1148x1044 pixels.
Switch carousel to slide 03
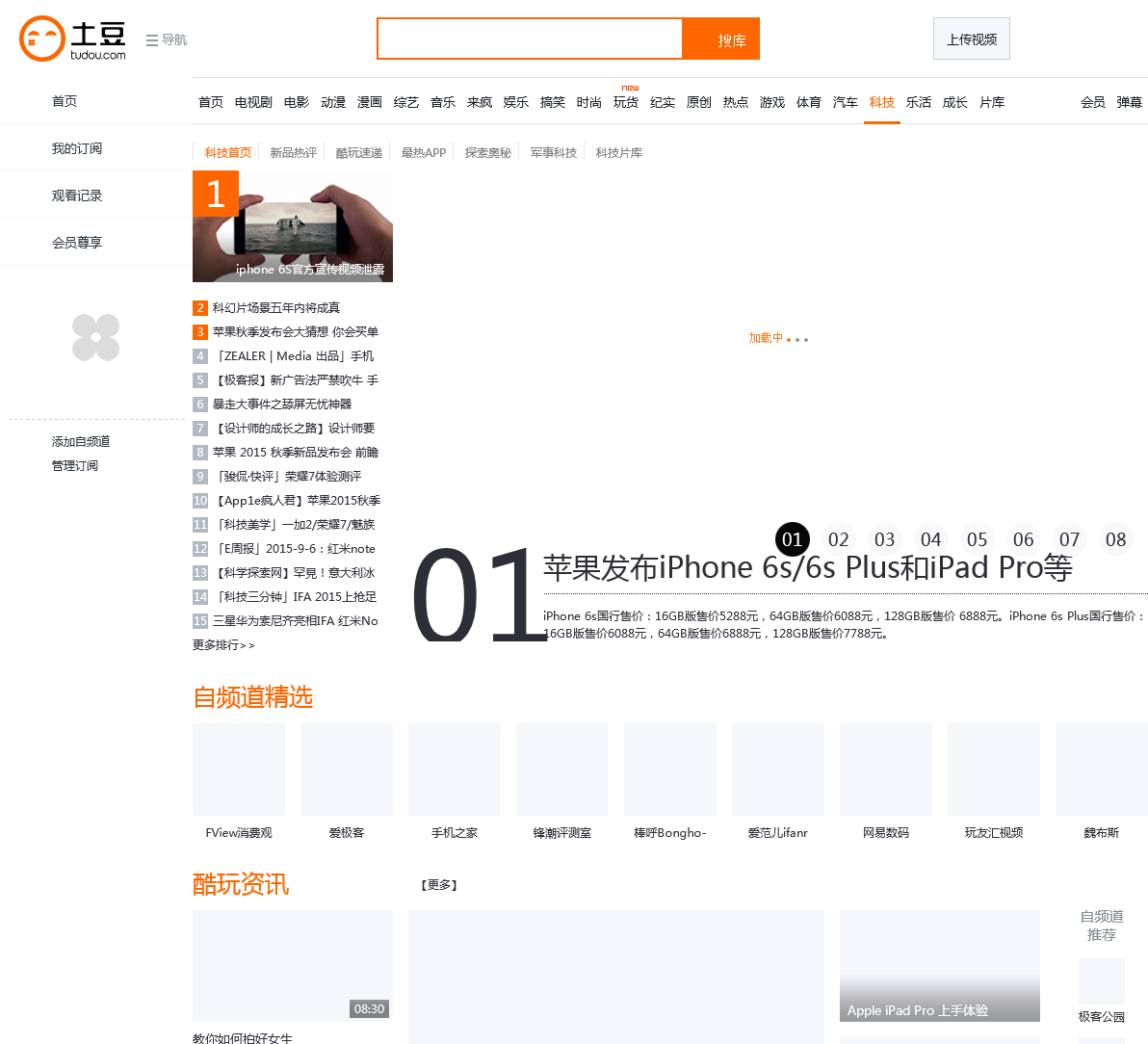point(884,539)
